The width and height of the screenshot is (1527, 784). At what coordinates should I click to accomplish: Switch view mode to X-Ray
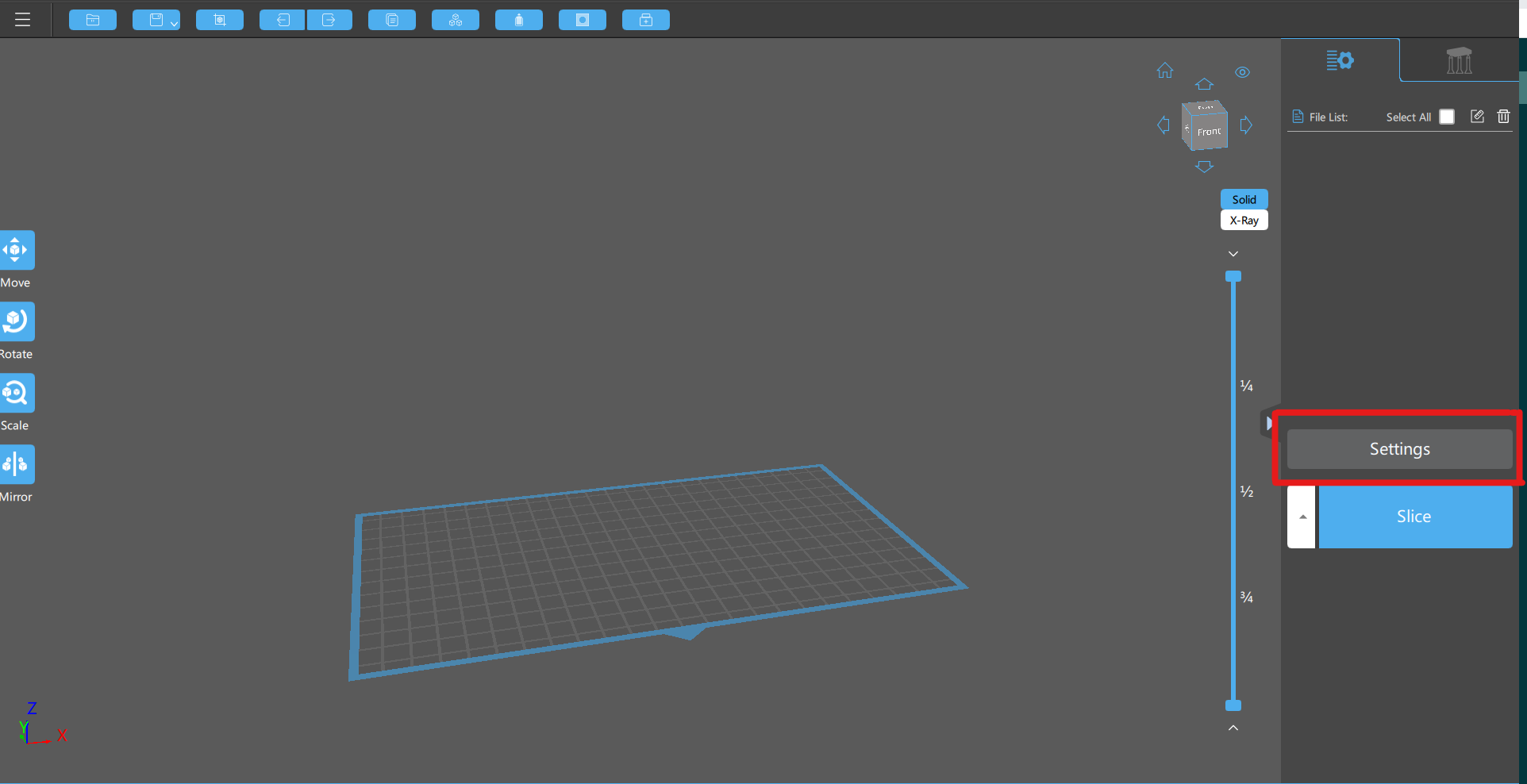tap(1244, 221)
